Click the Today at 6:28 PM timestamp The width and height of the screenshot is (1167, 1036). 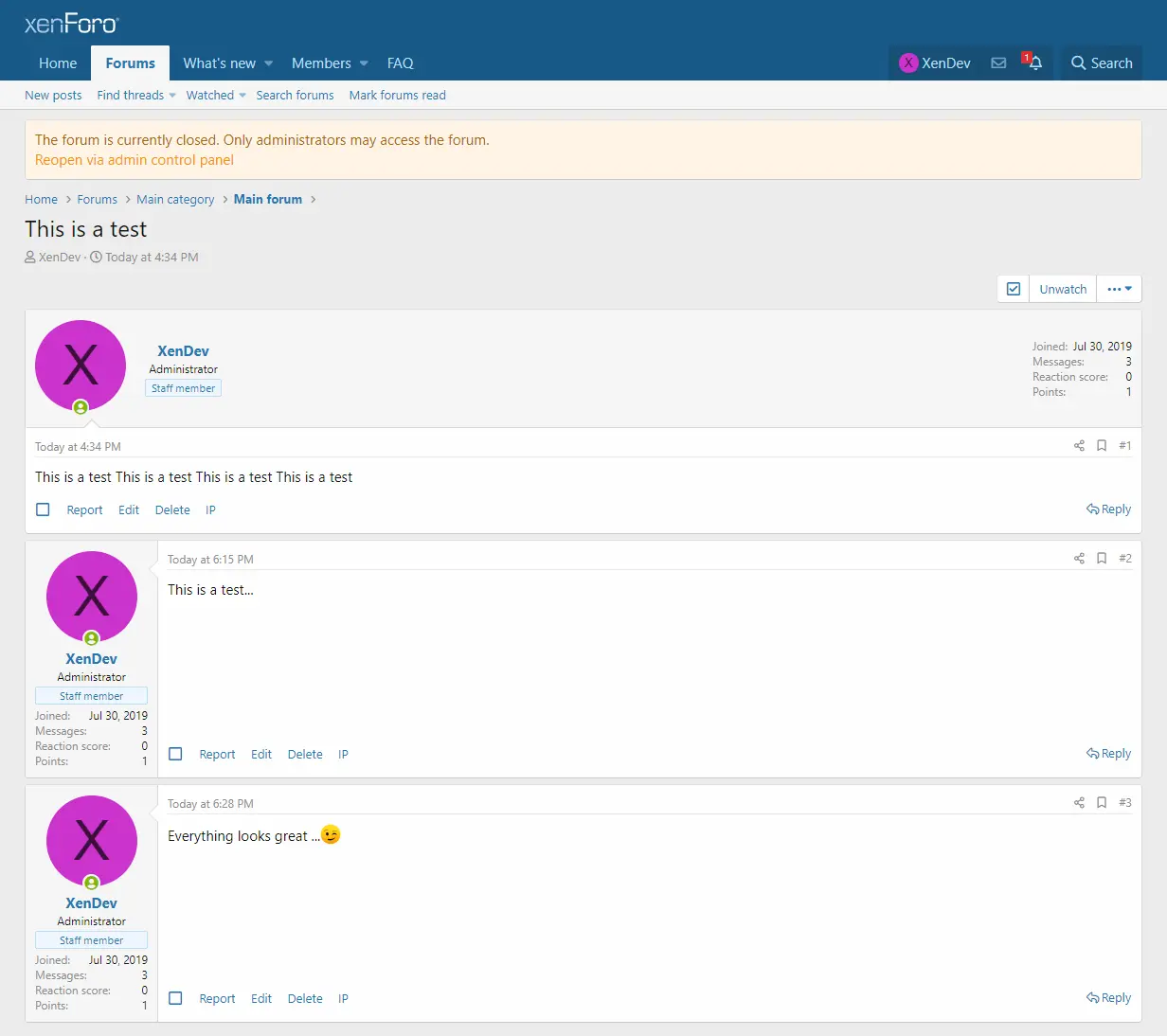[210, 804]
